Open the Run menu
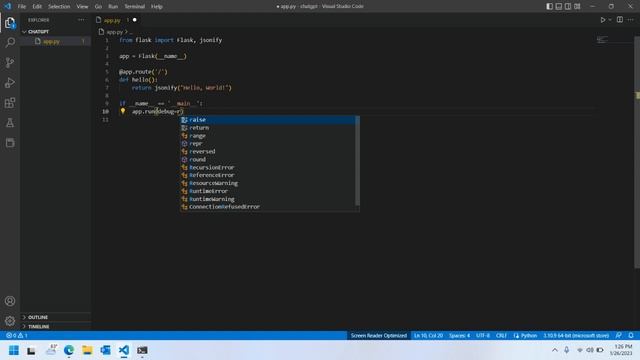 coord(113,7)
